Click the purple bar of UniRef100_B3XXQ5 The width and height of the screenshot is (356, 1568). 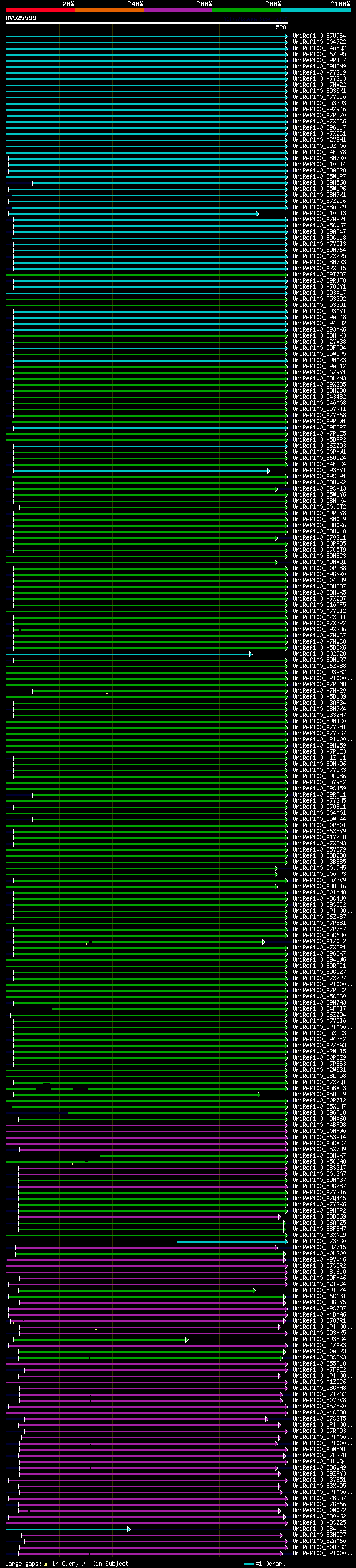(150, 1486)
